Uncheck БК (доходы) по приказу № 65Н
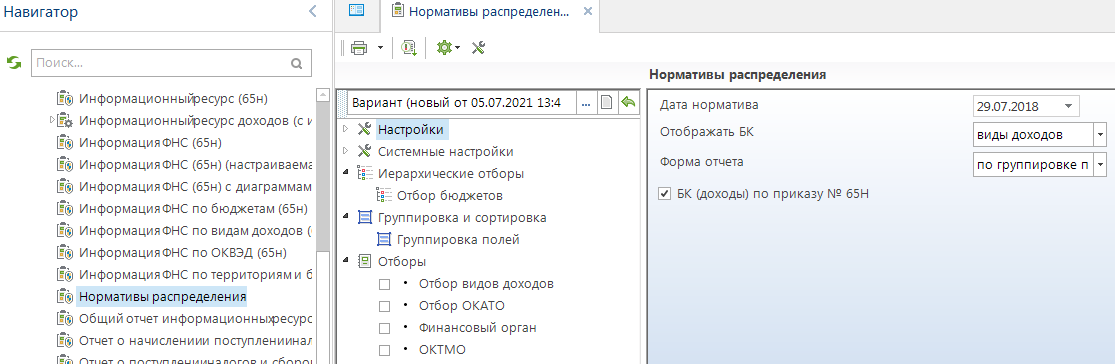 point(665,193)
